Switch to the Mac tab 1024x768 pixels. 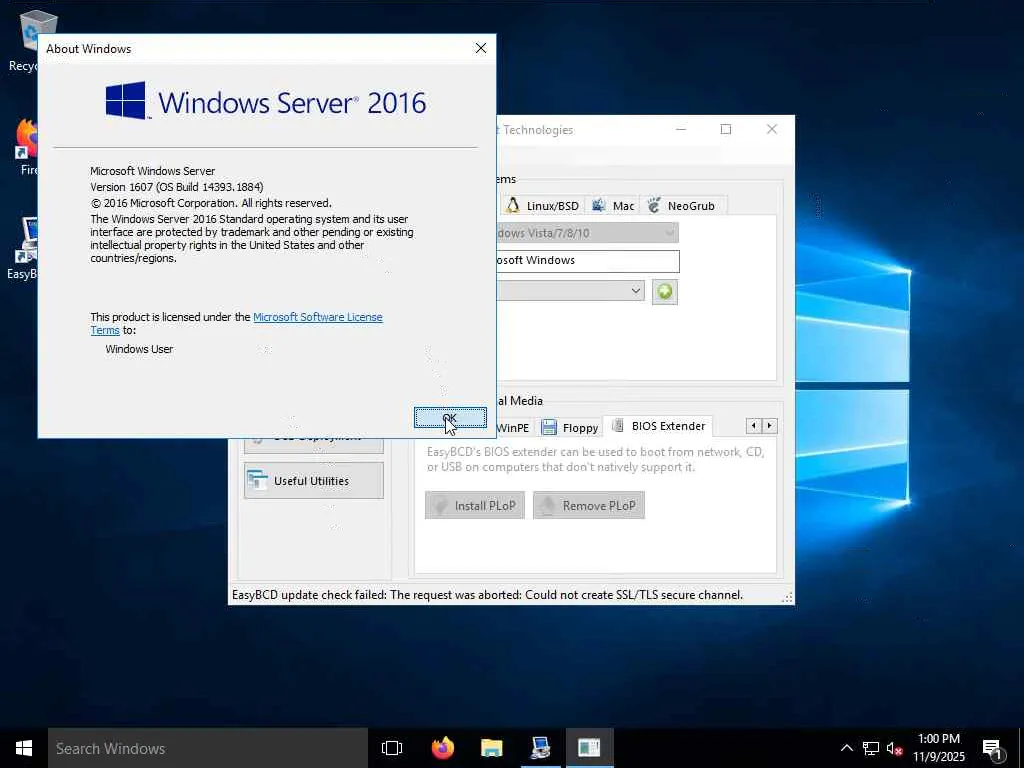613,206
